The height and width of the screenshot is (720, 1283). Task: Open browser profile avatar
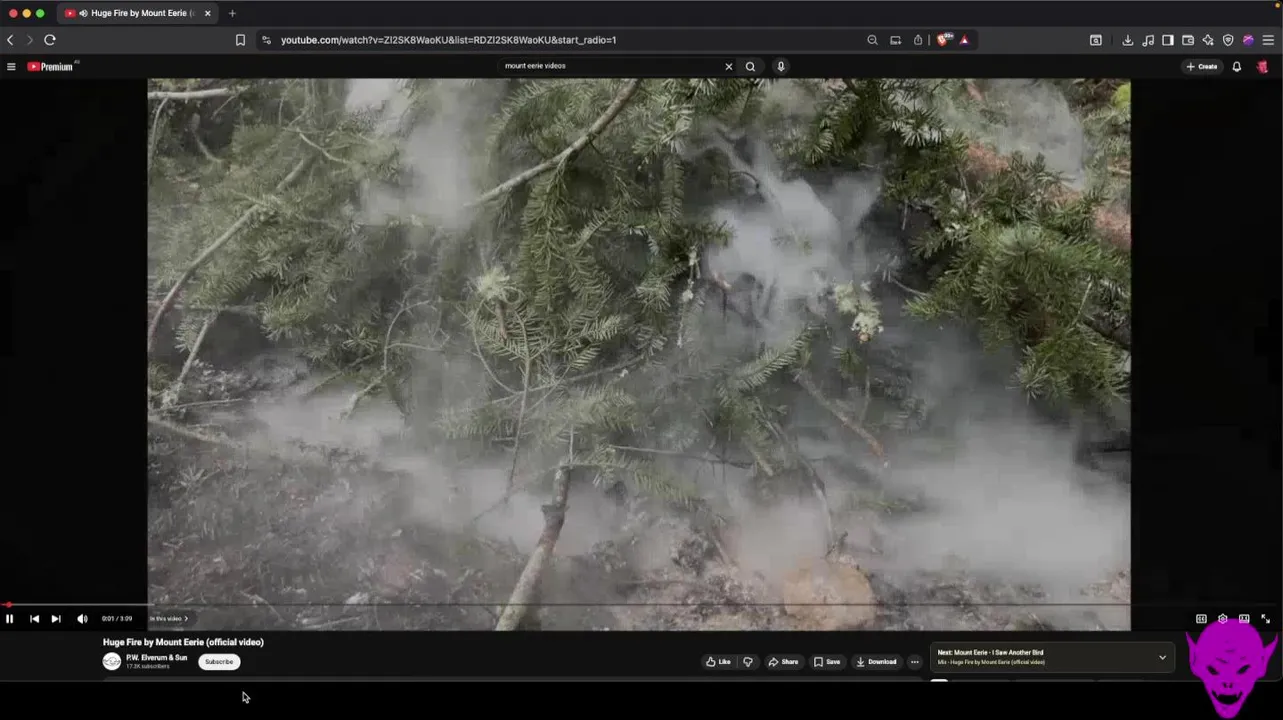[1248, 40]
